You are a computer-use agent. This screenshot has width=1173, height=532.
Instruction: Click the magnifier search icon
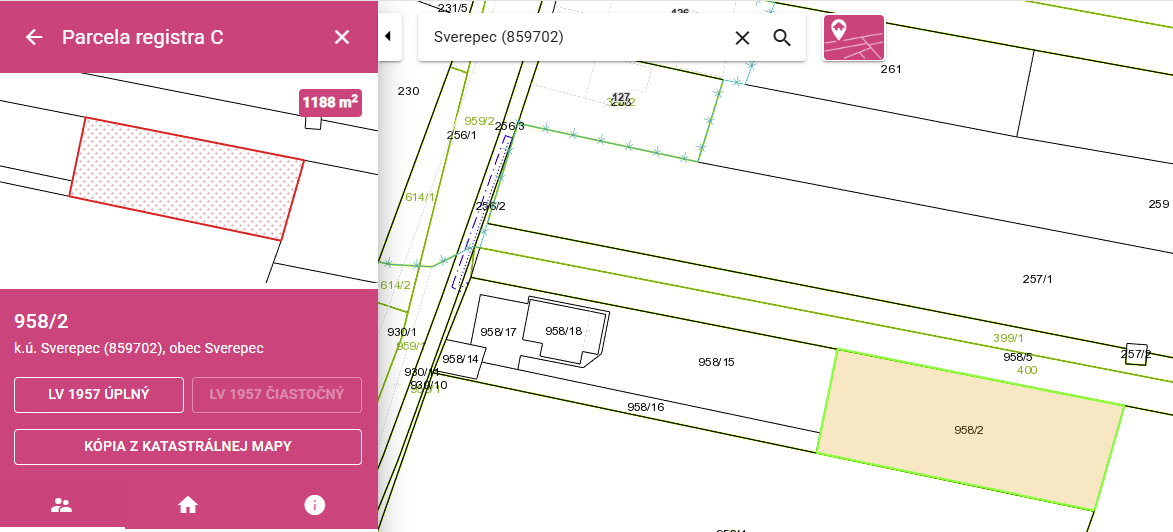click(782, 37)
